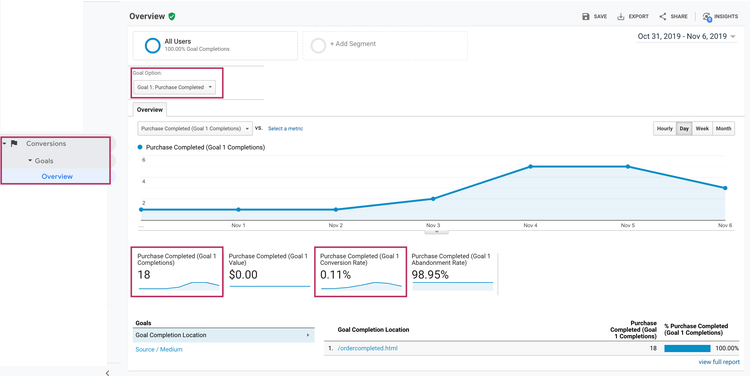Open the Goal 1 Completions metric dropdown

(x=195, y=129)
